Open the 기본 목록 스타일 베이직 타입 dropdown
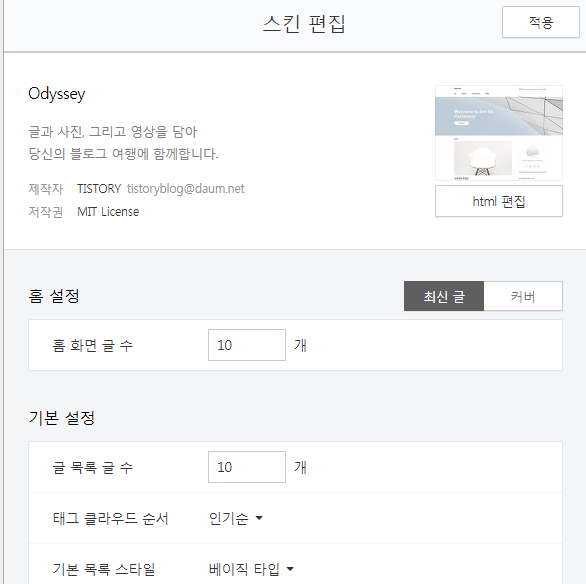This screenshot has height=584, width=586. (251, 569)
